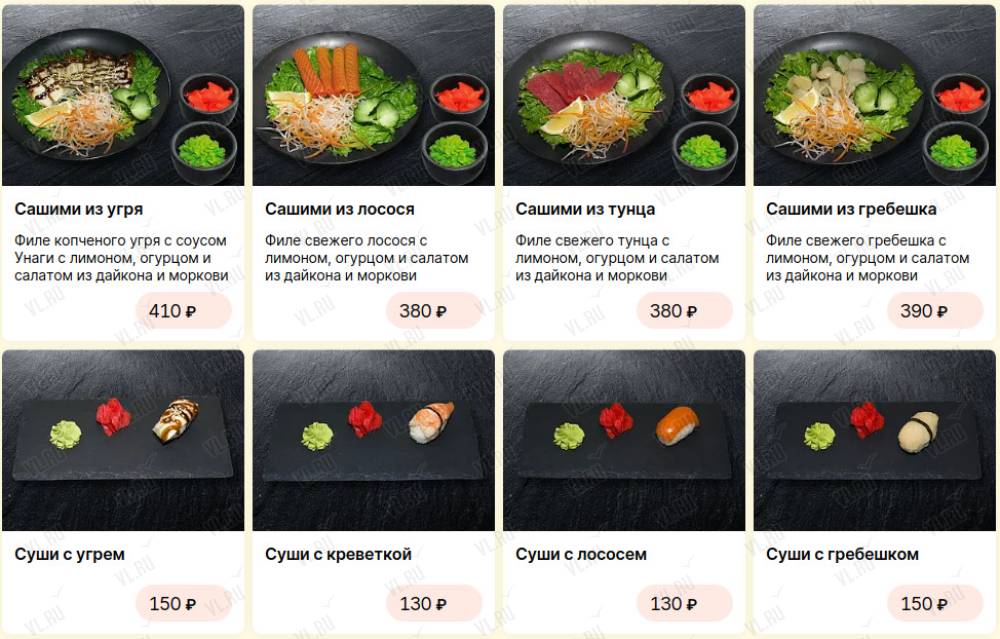Add Суши с креветкой via its 130 ₽ button

click(434, 603)
